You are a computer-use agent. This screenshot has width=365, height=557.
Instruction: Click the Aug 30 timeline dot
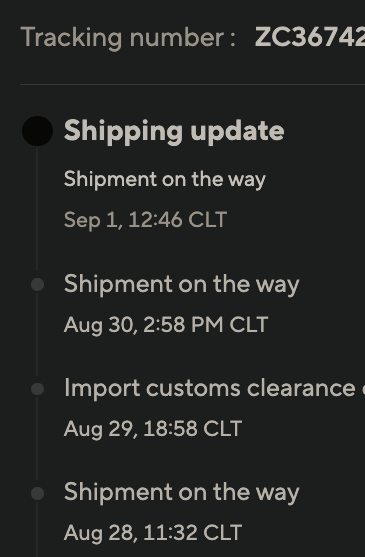(x=38, y=285)
